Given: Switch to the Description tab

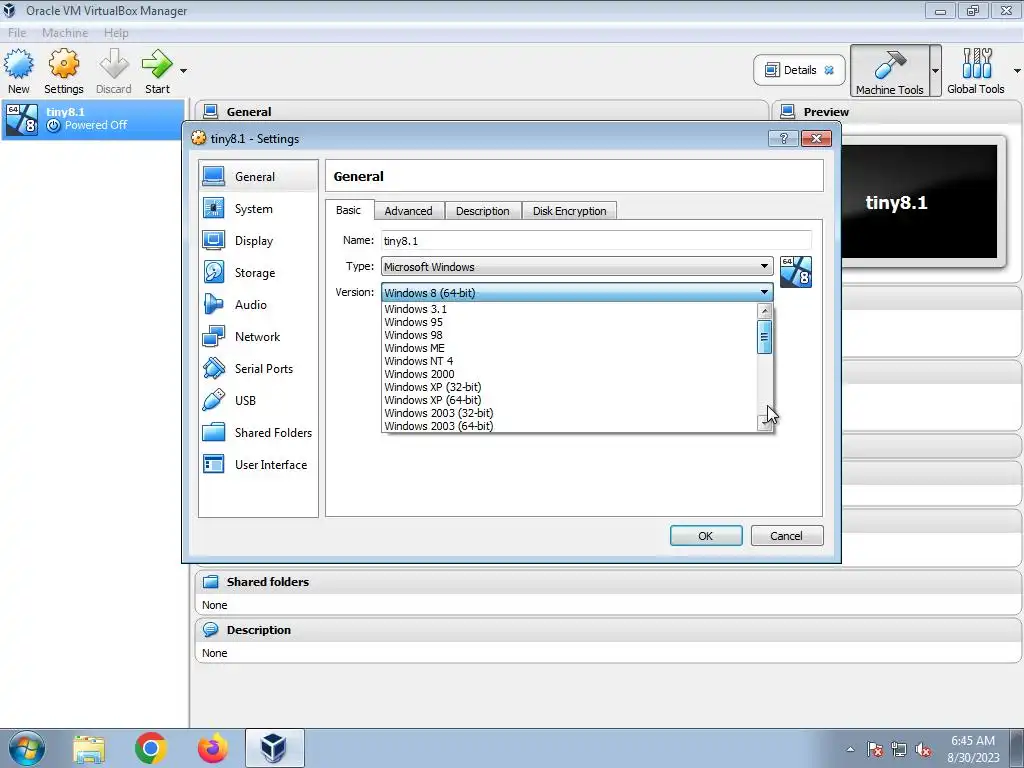Looking at the screenshot, I should [x=483, y=210].
